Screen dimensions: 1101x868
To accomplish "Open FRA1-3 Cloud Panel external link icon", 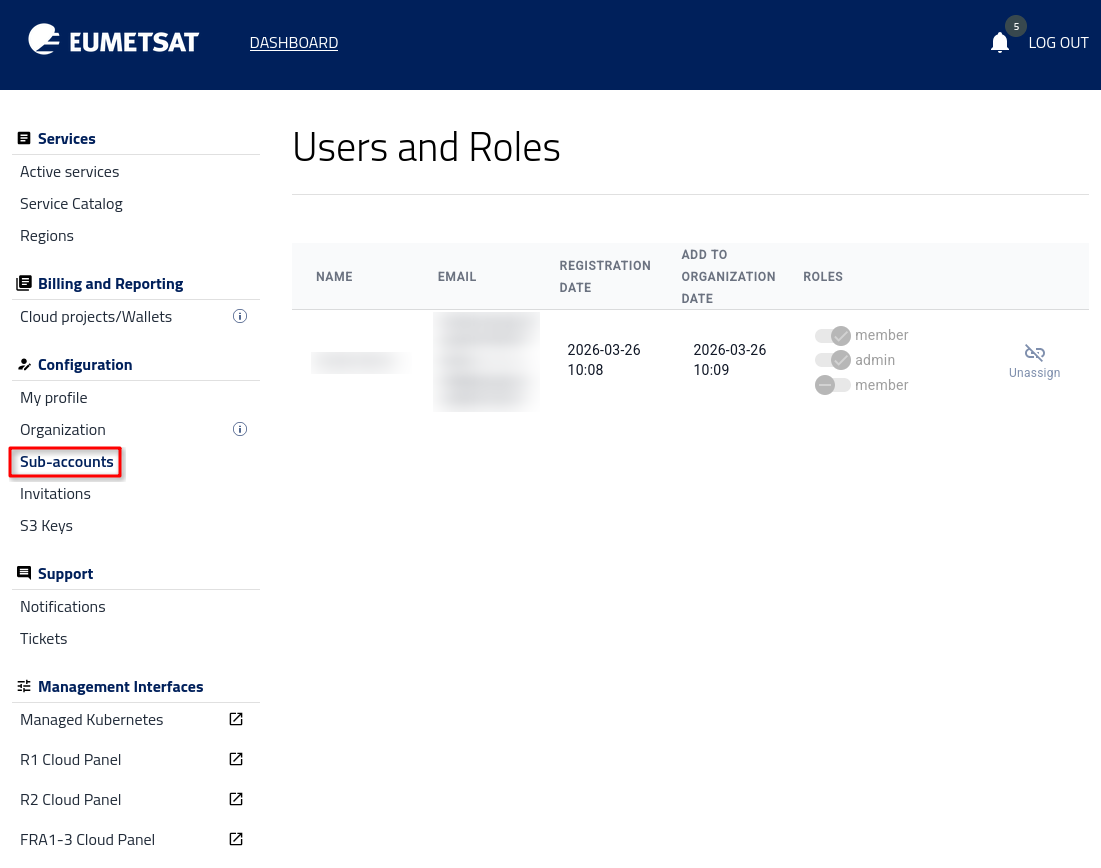I will pos(236,839).
